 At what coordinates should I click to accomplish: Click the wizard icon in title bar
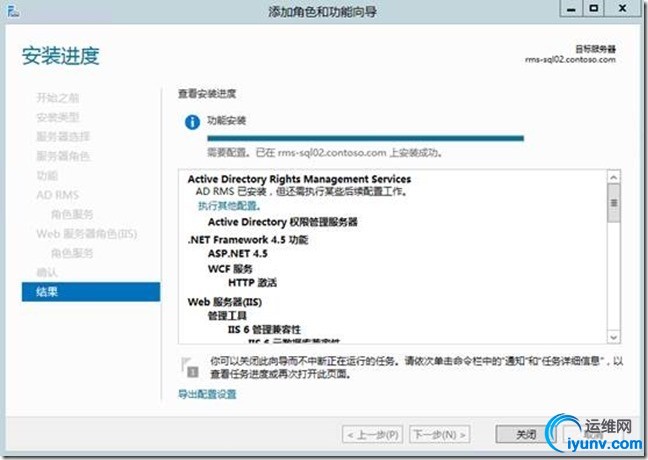(x=13, y=11)
